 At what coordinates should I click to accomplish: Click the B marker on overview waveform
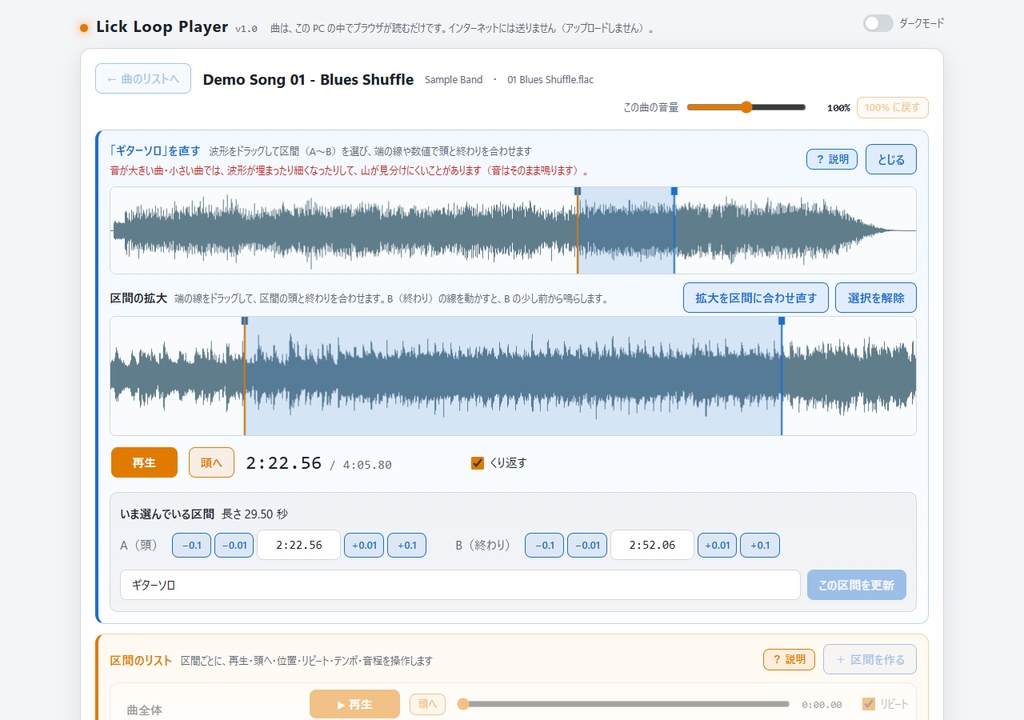[x=674, y=191]
